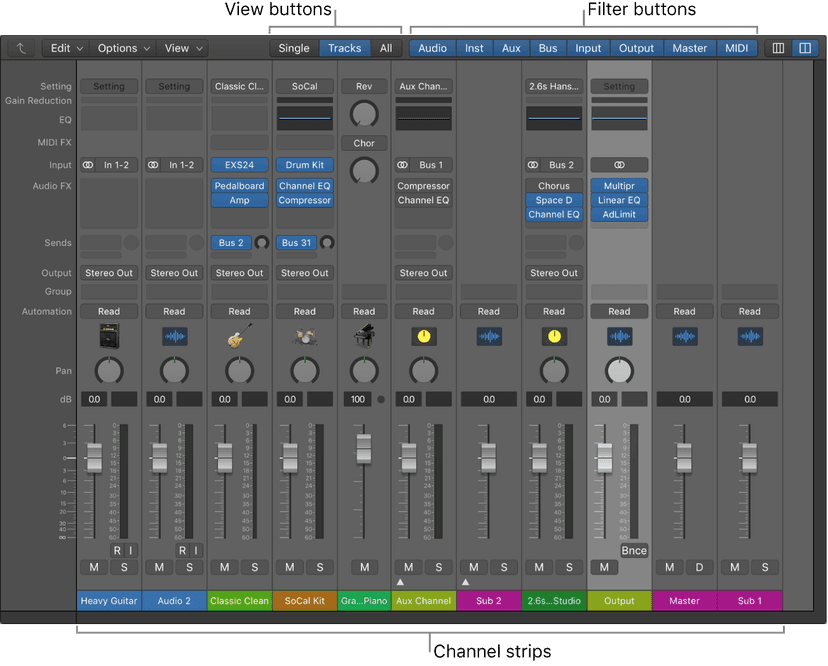
Task: Switch to wide channel strips view icon
Action: [x=805, y=48]
